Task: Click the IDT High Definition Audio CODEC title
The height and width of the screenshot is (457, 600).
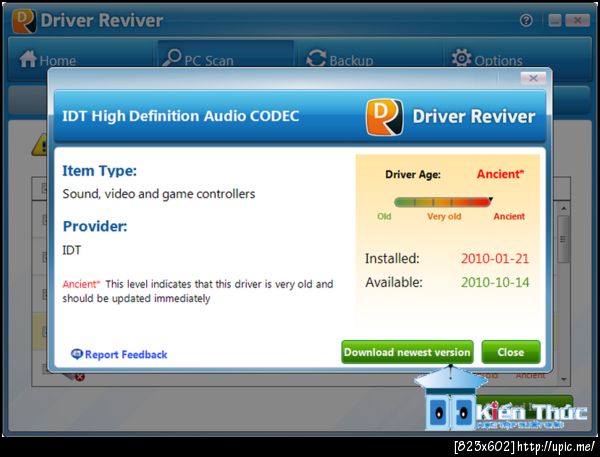Action: point(180,116)
